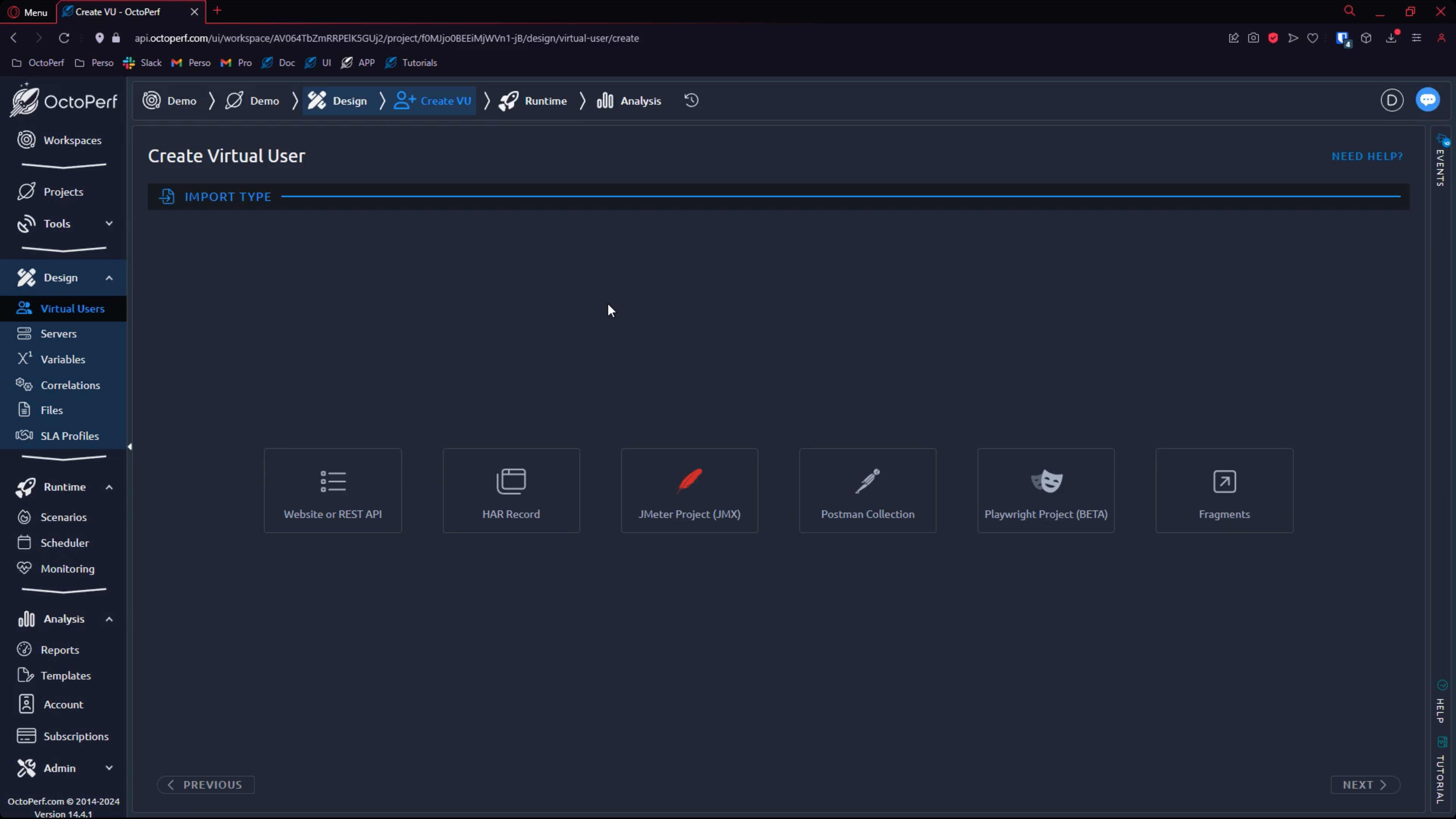
Task: Jump to Runtime breadcrumb step
Action: click(533, 101)
